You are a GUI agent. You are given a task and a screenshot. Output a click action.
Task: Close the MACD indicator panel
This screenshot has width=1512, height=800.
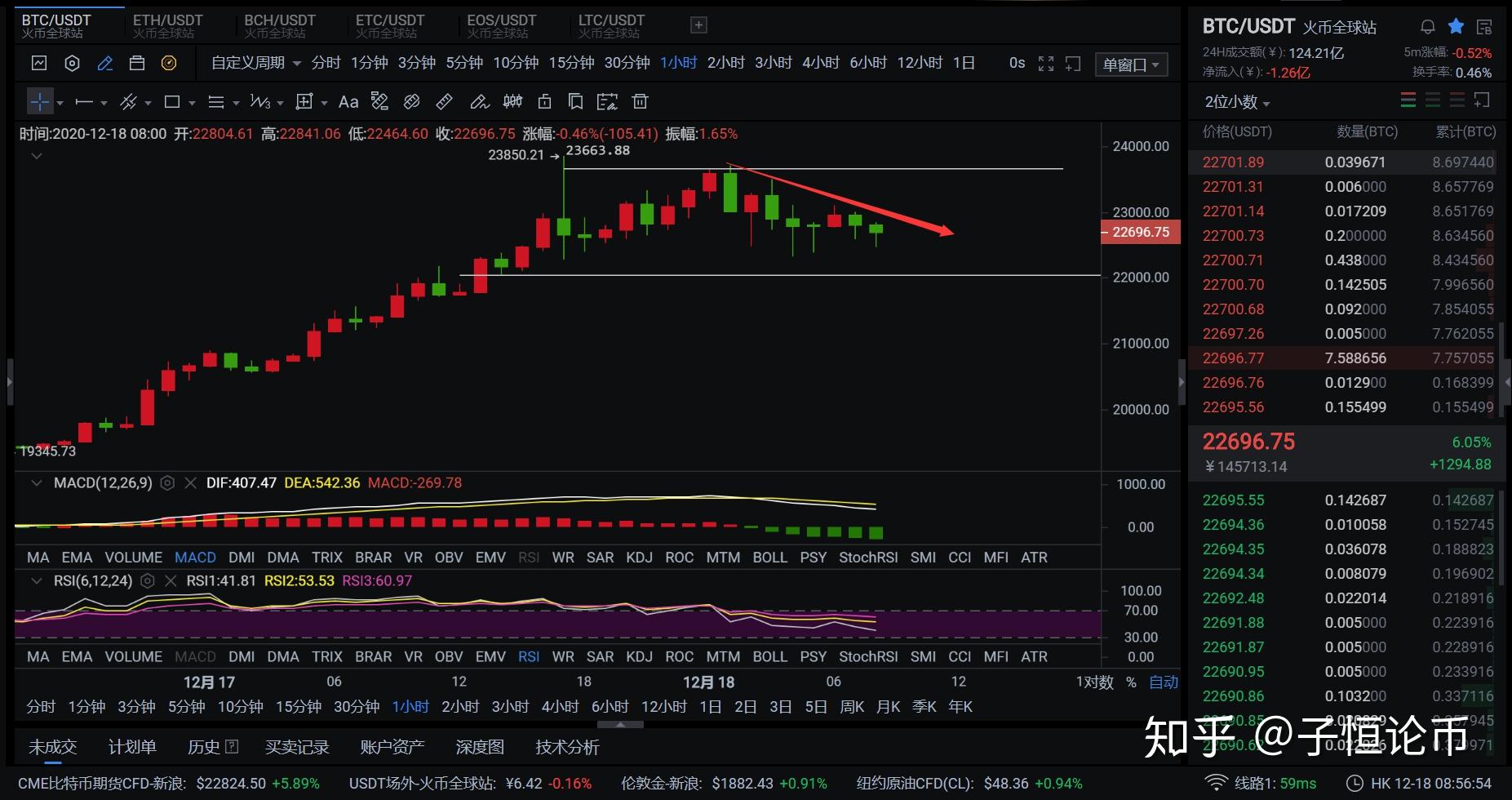point(191,483)
